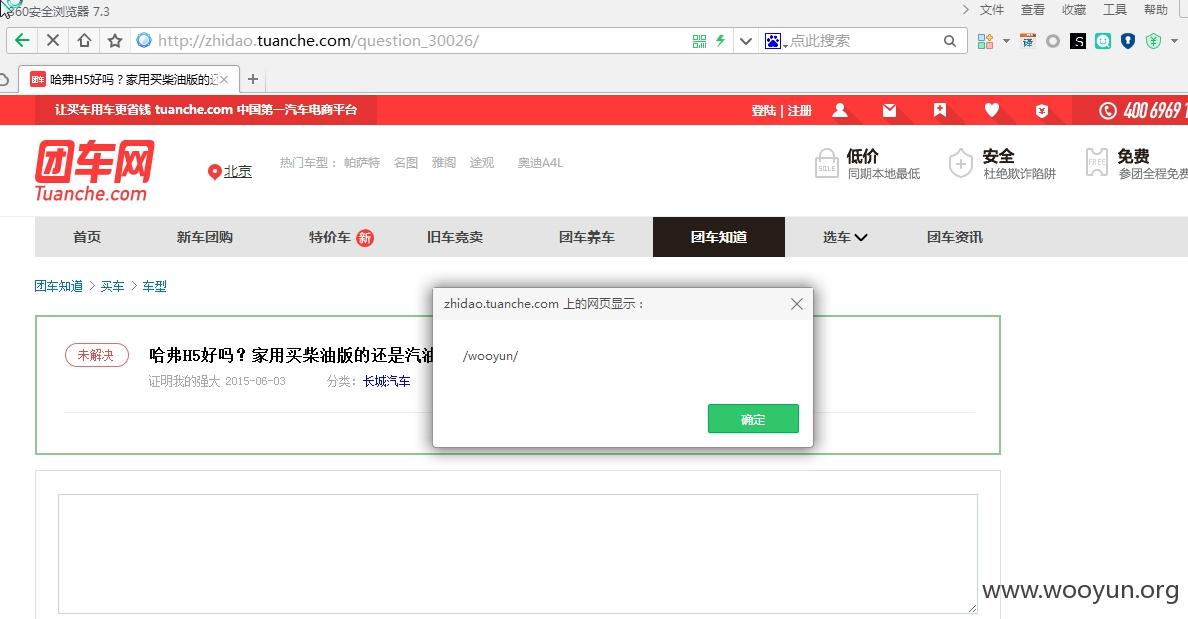Open 团车养车 navigation item
Screen dimensions: 1188x619
586,237
